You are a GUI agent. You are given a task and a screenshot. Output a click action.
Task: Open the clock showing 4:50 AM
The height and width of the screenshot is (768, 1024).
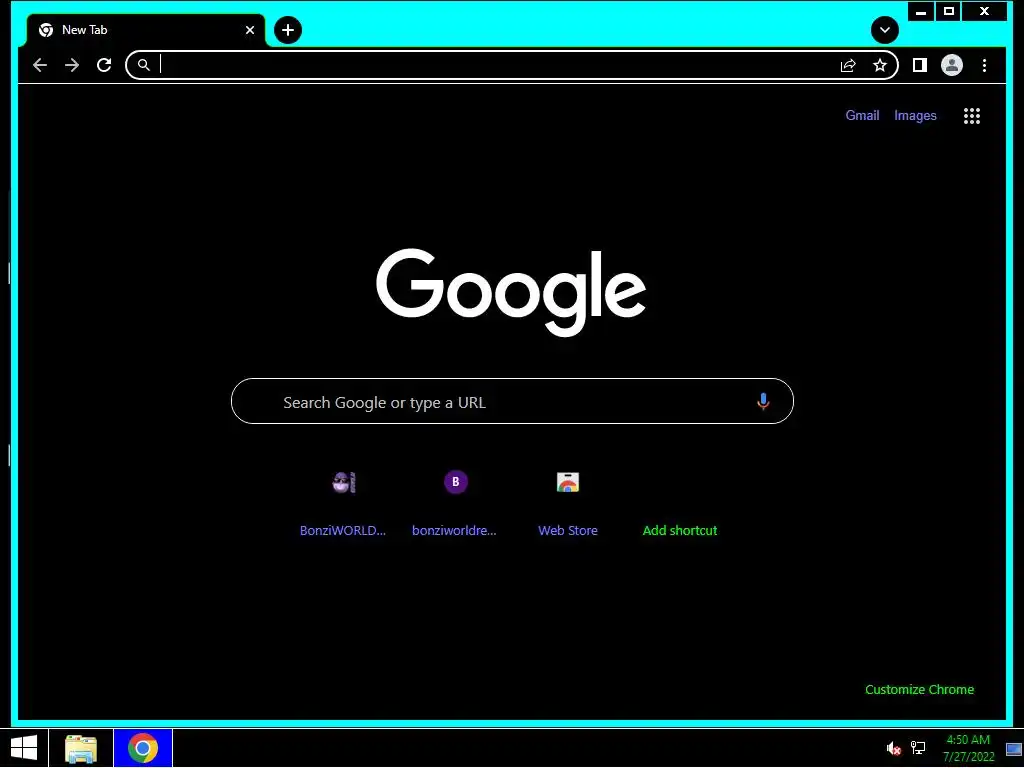968,748
